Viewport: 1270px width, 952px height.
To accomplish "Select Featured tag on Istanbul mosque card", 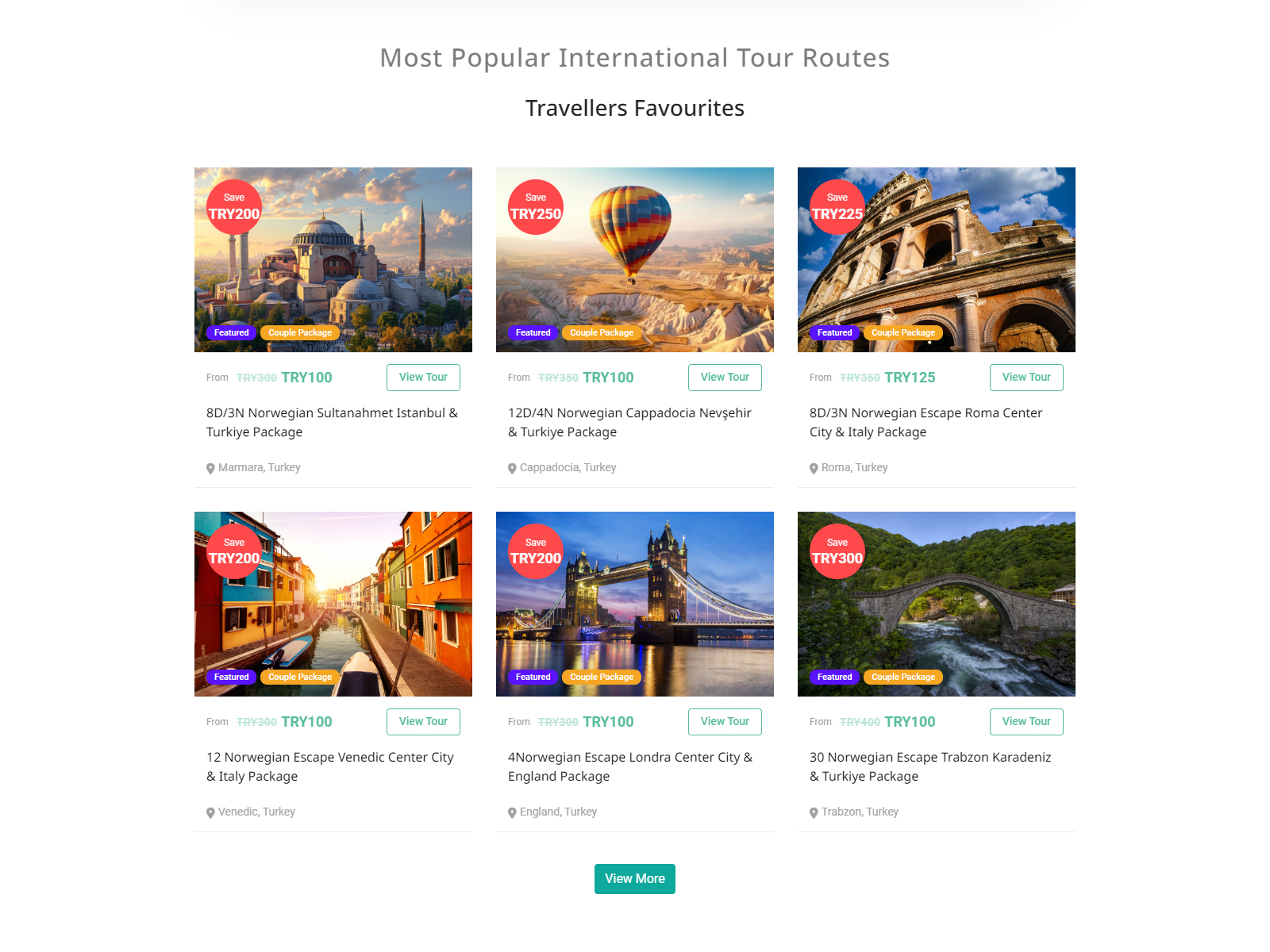I will point(232,332).
